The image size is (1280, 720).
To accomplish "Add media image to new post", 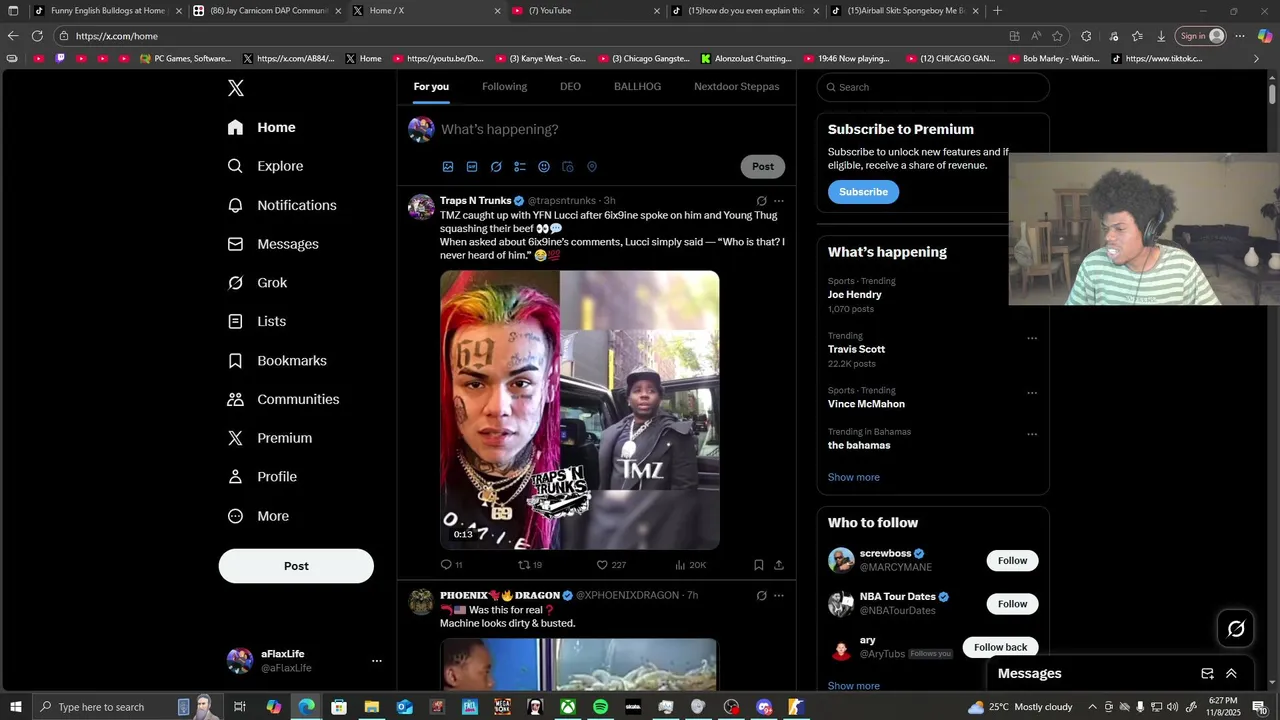I will pyautogui.click(x=448, y=167).
